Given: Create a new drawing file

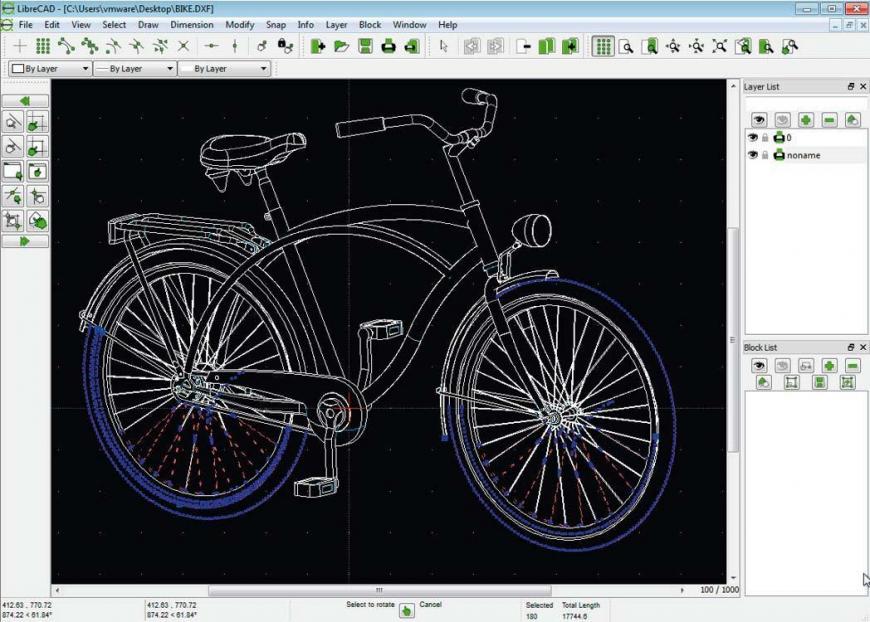Looking at the screenshot, I should point(318,46).
